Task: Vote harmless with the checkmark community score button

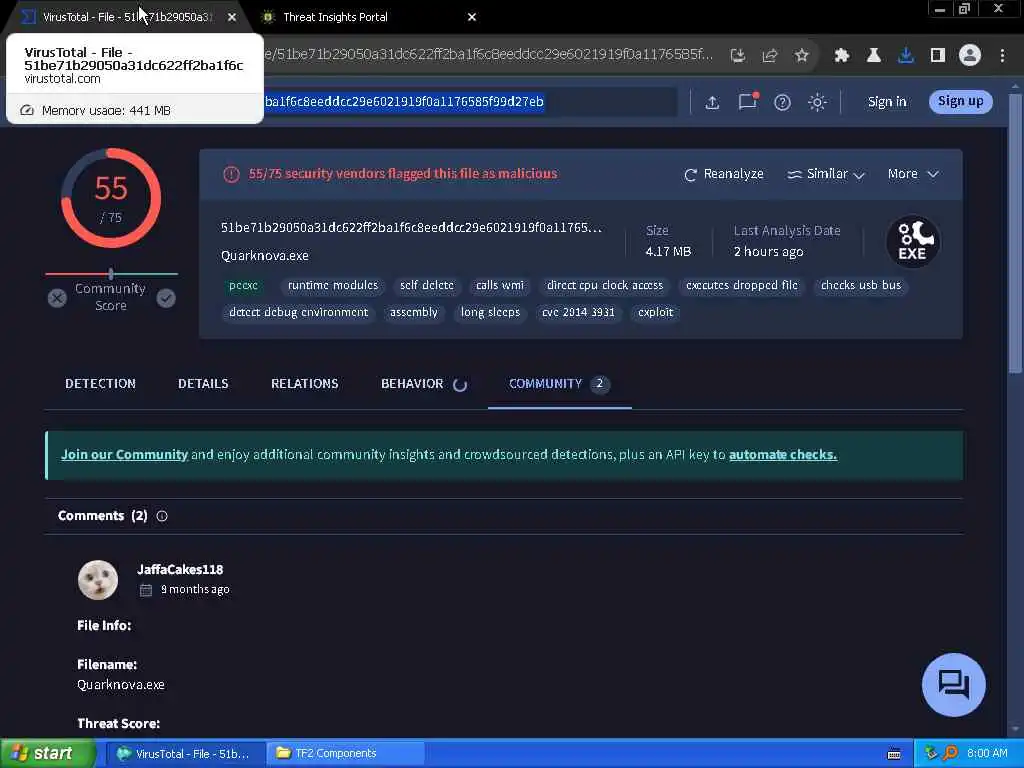Action: (166, 298)
